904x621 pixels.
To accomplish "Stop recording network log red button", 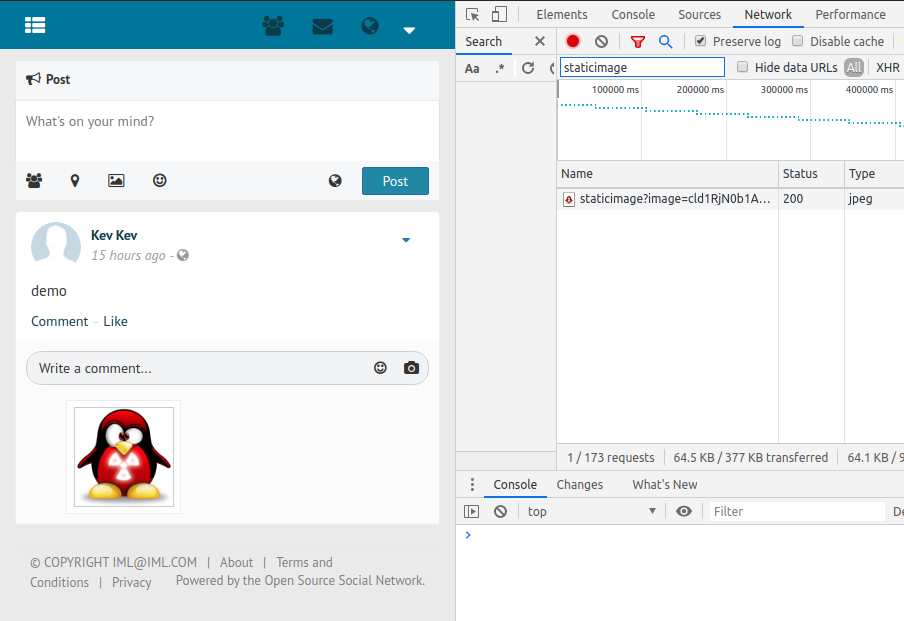I will pos(572,41).
